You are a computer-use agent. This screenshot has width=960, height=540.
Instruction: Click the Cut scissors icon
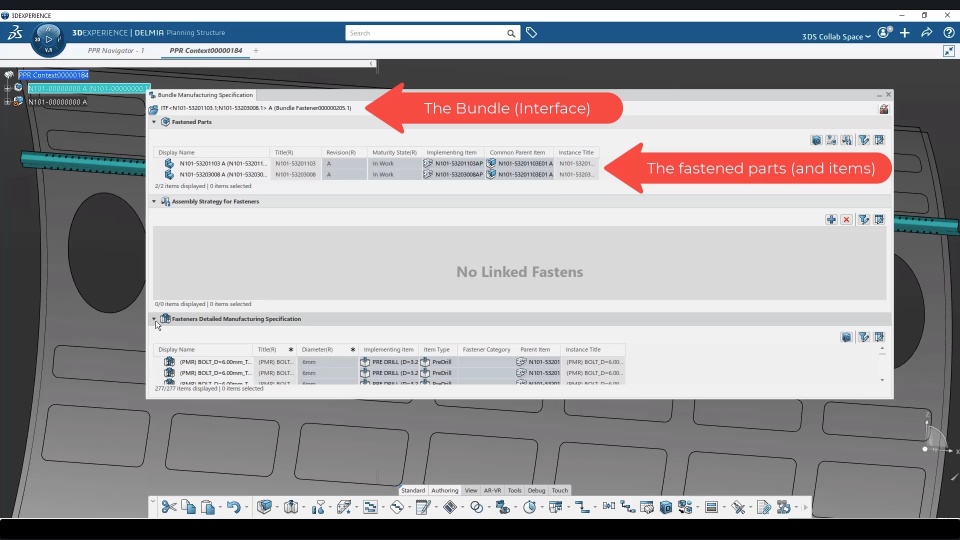pos(169,507)
